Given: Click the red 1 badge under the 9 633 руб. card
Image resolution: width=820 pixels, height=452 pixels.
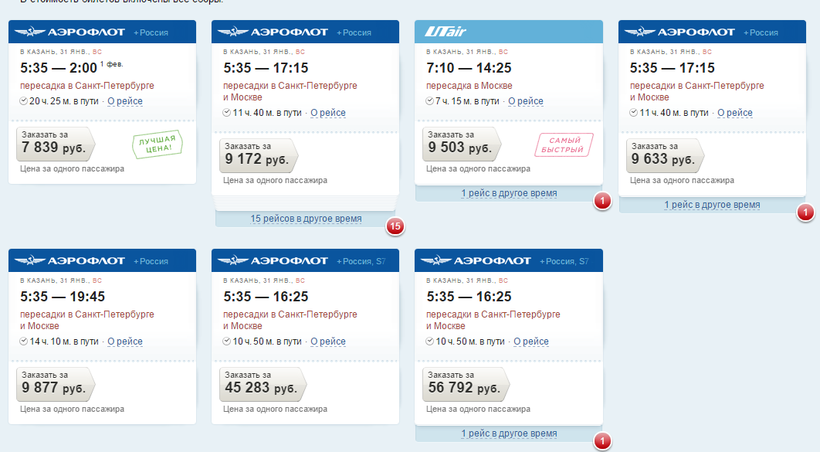Looking at the screenshot, I should 805,212.
